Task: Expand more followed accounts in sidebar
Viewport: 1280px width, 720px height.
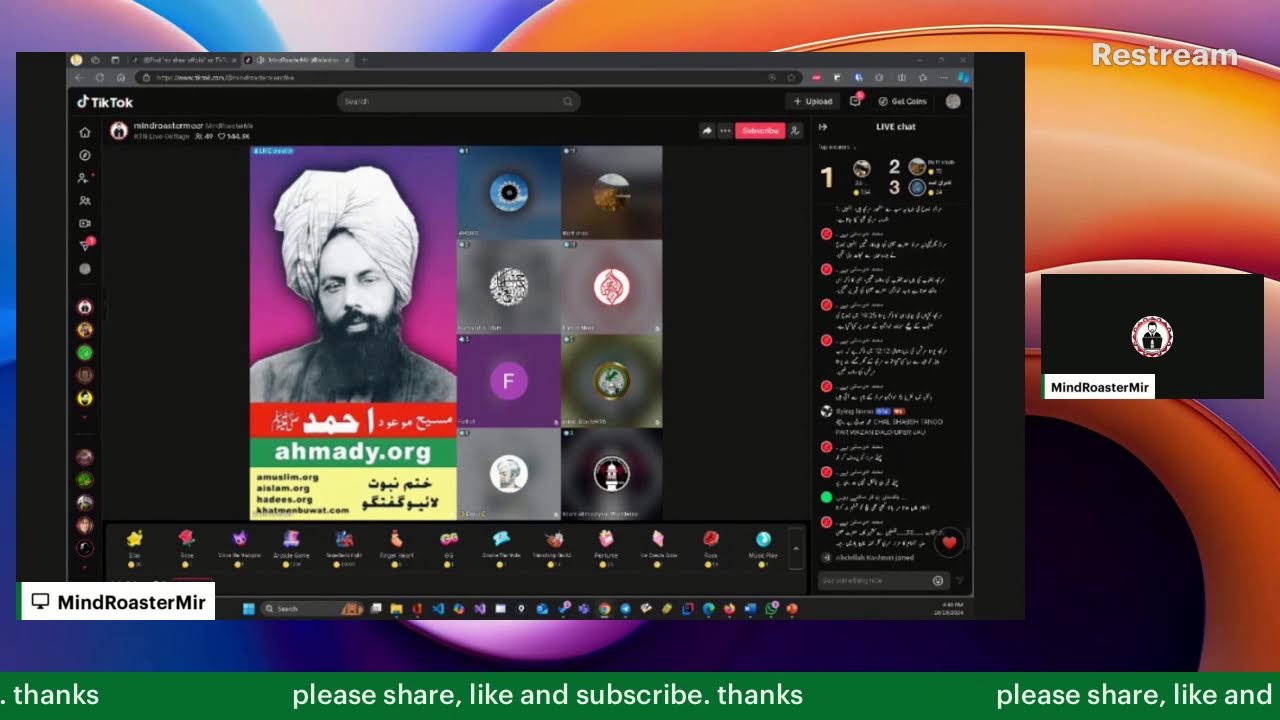Action: point(85,418)
